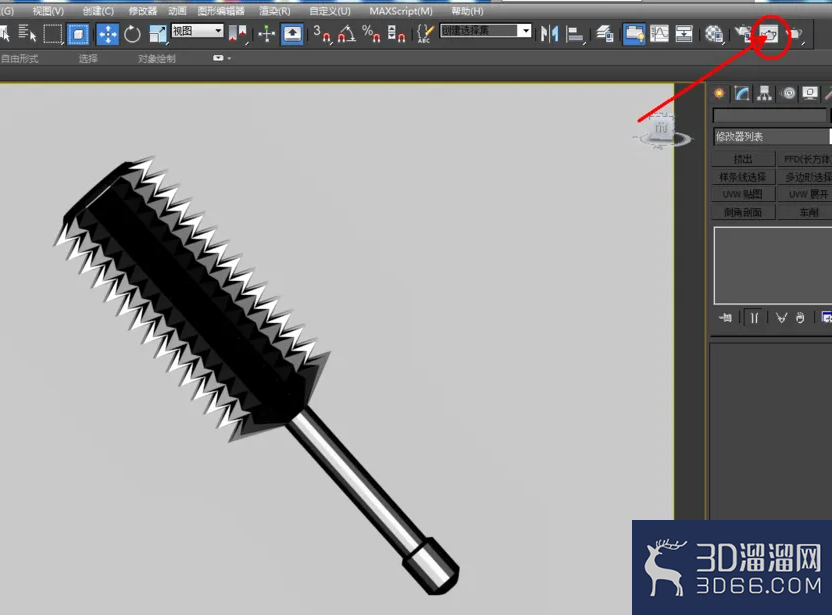Switch to 对象绘制 ribbon tab

coord(157,58)
